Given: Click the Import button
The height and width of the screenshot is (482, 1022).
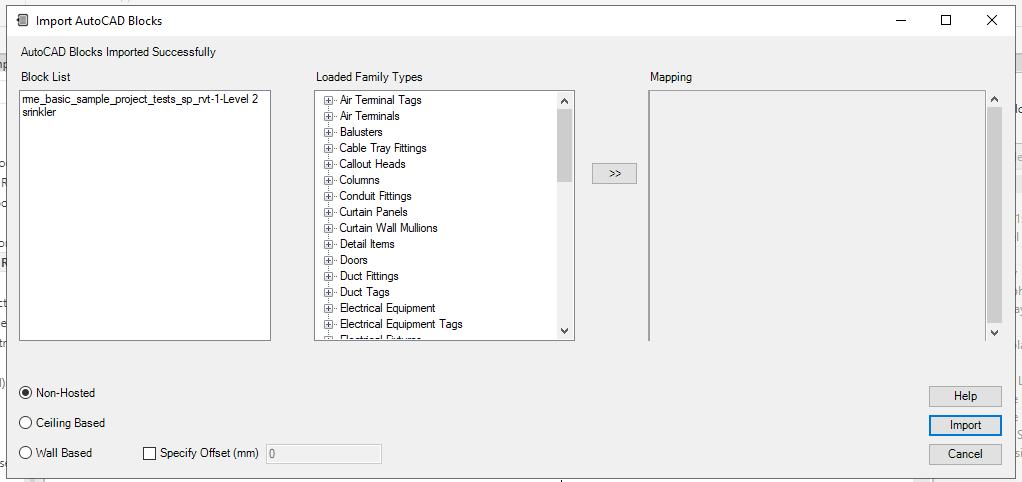Looking at the screenshot, I should pyautogui.click(x=965, y=425).
